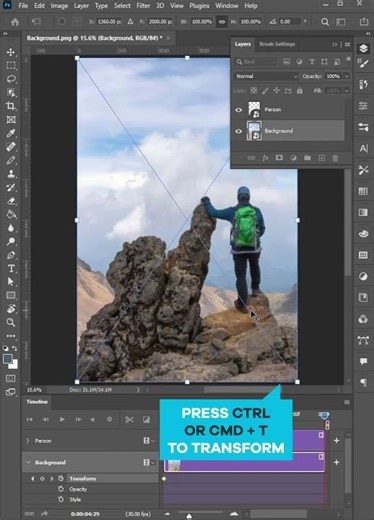Create a new group folder icon
This screenshot has width=374, height=520.
click(x=307, y=158)
